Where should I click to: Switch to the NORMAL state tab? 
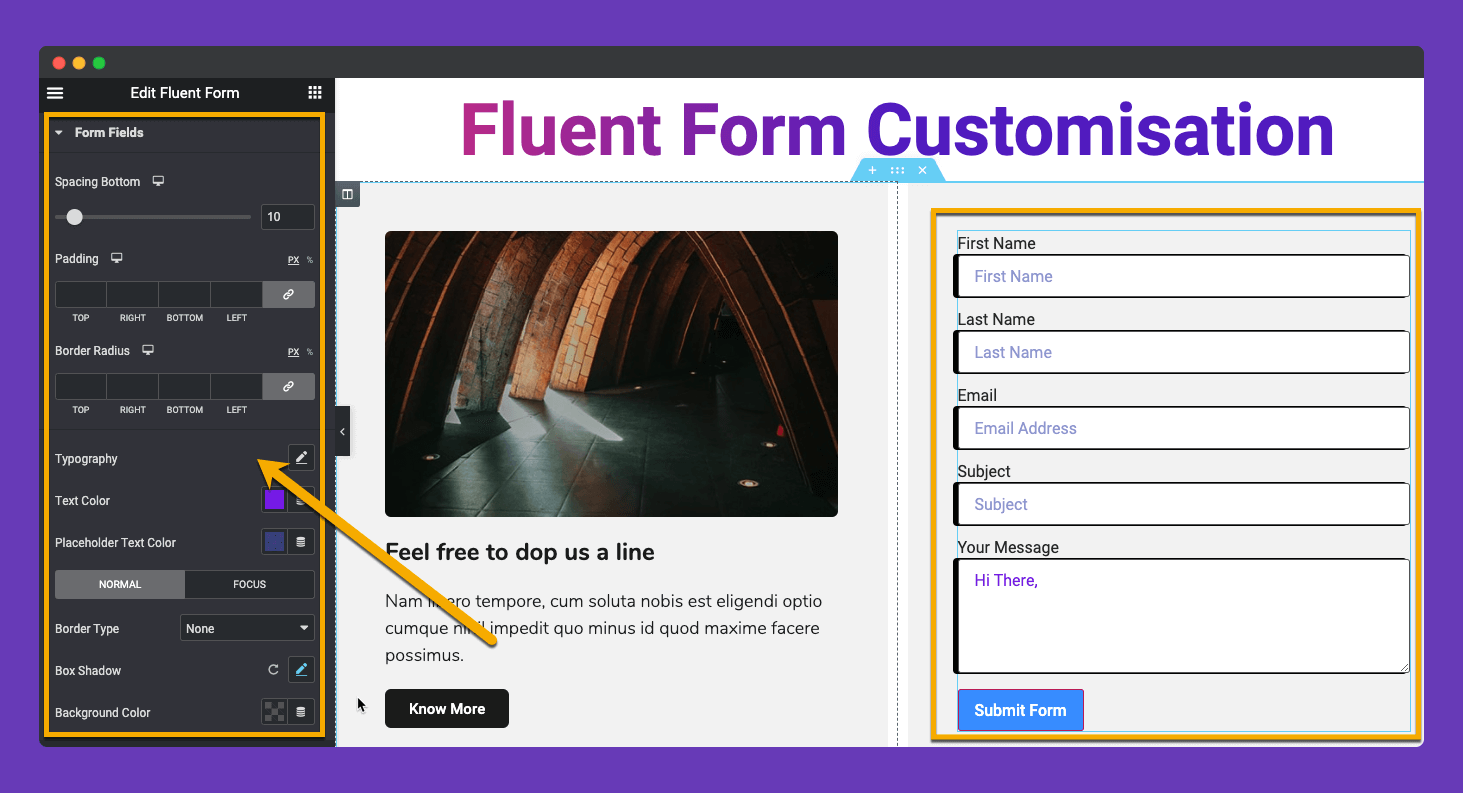pyautogui.click(x=120, y=584)
